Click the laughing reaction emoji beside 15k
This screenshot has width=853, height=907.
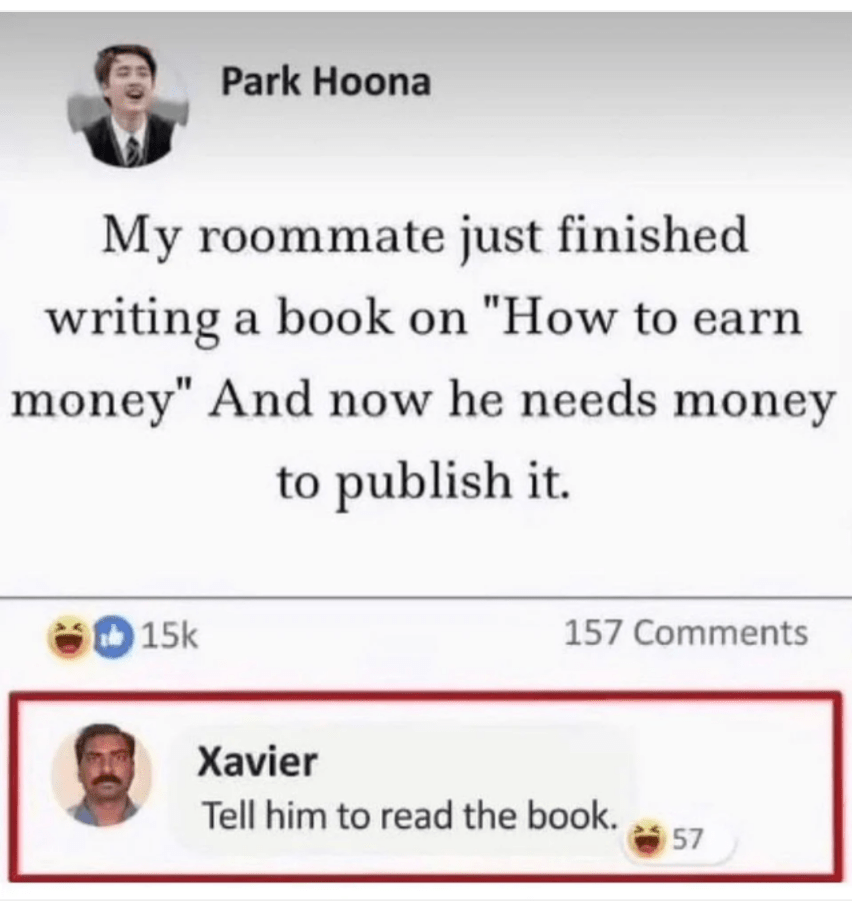tap(69, 636)
